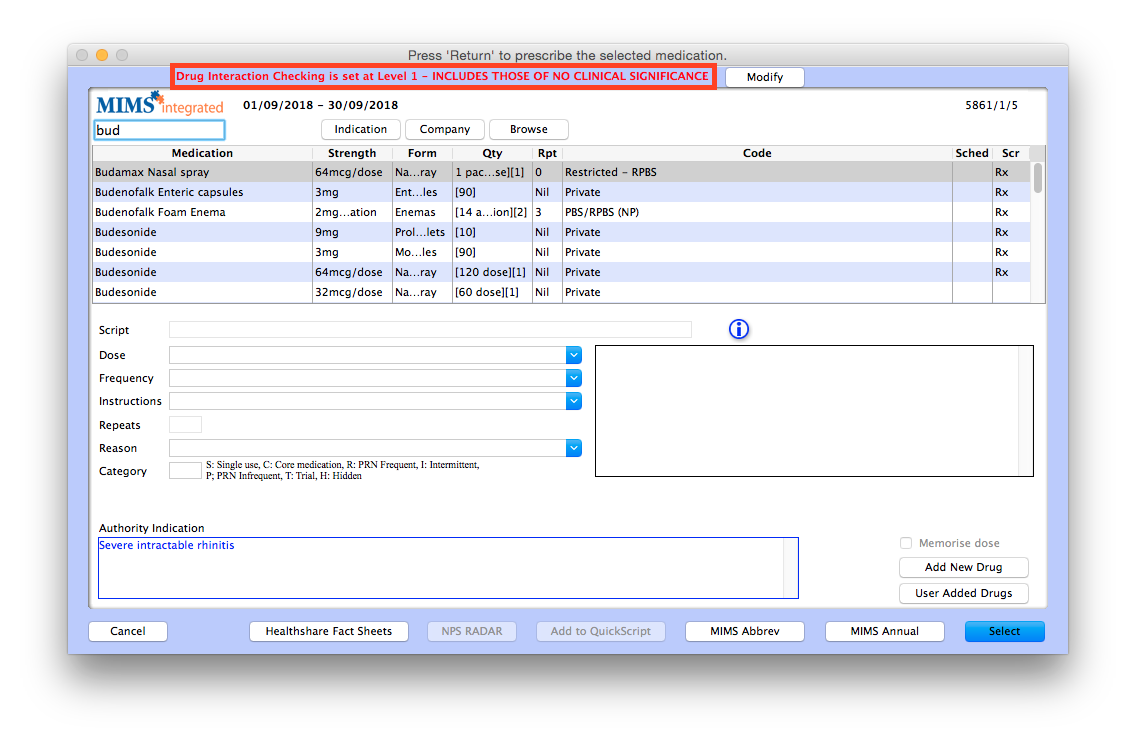View User Added Drugs
This screenshot has width=1136, height=746.
coord(963,593)
